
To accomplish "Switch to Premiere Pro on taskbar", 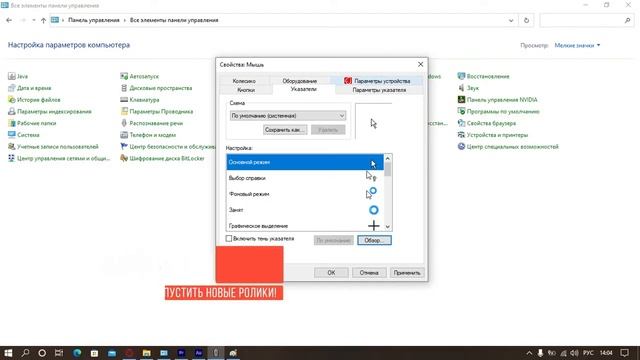I will pyautogui.click(x=181, y=353).
